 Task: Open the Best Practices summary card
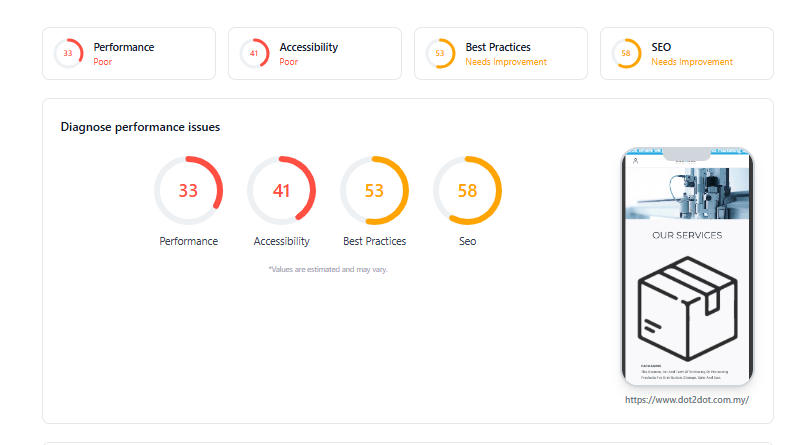coord(501,54)
